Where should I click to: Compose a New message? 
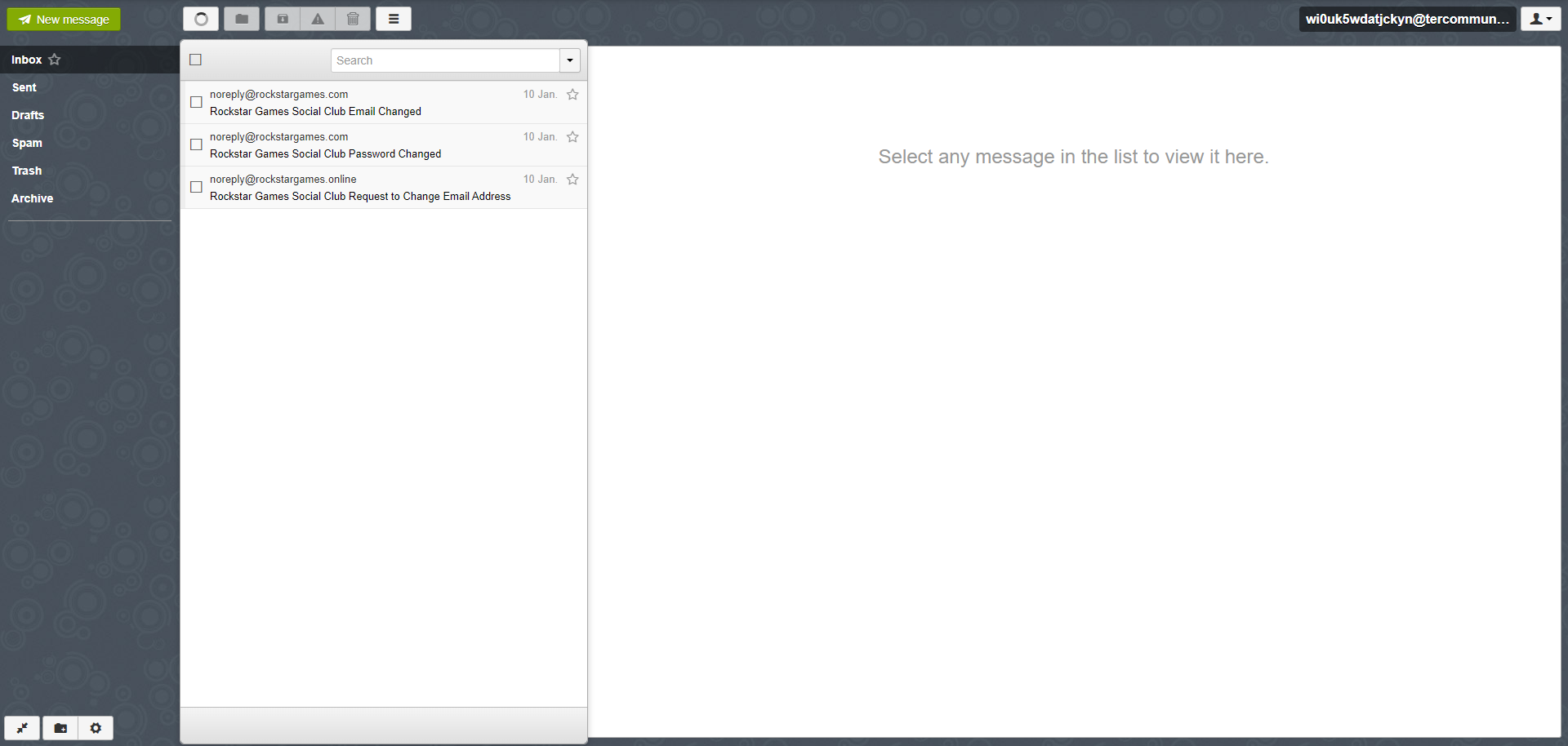click(x=64, y=20)
